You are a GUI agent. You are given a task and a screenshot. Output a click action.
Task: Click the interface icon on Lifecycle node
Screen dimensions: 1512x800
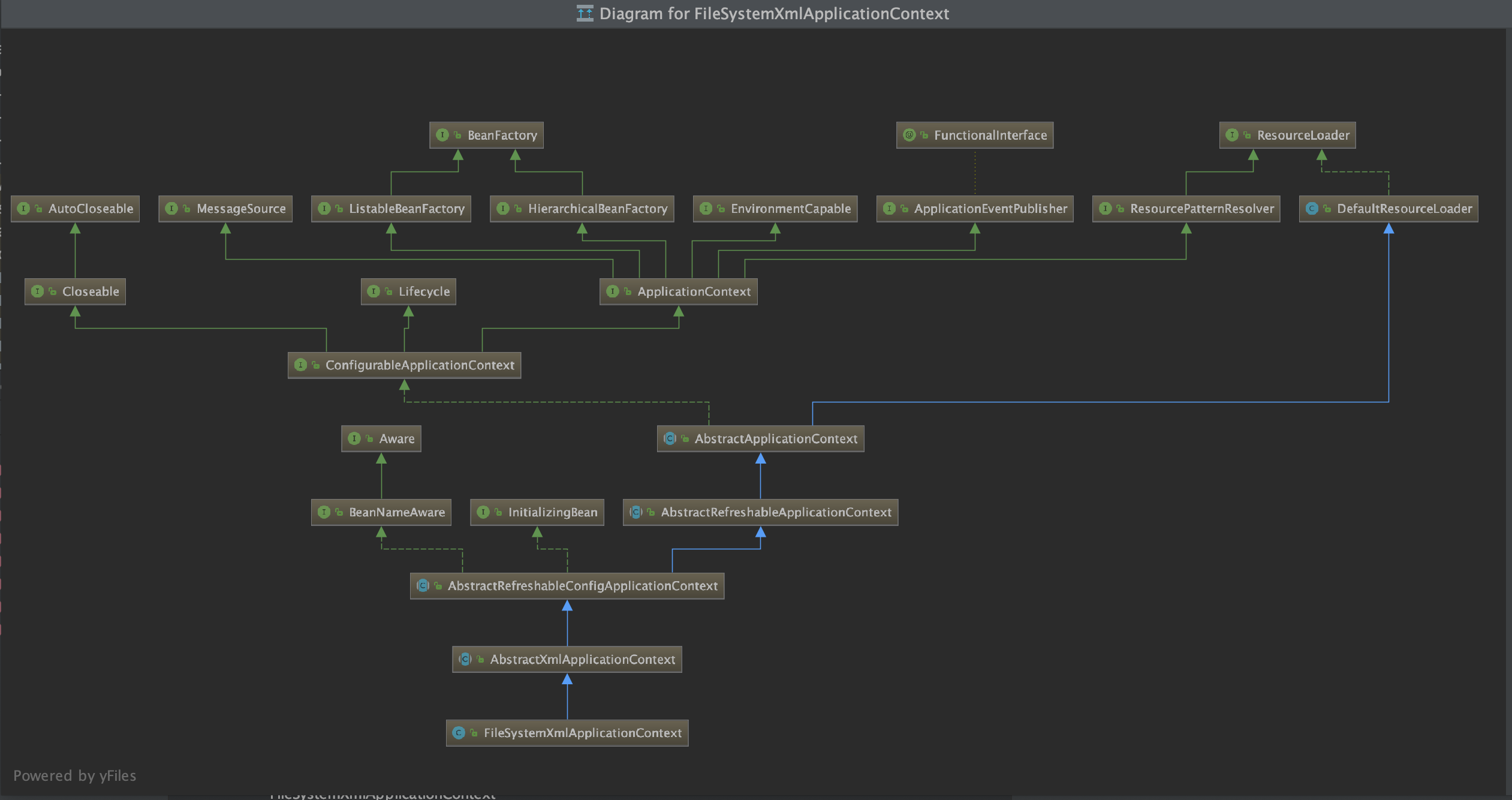coord(374,291)
